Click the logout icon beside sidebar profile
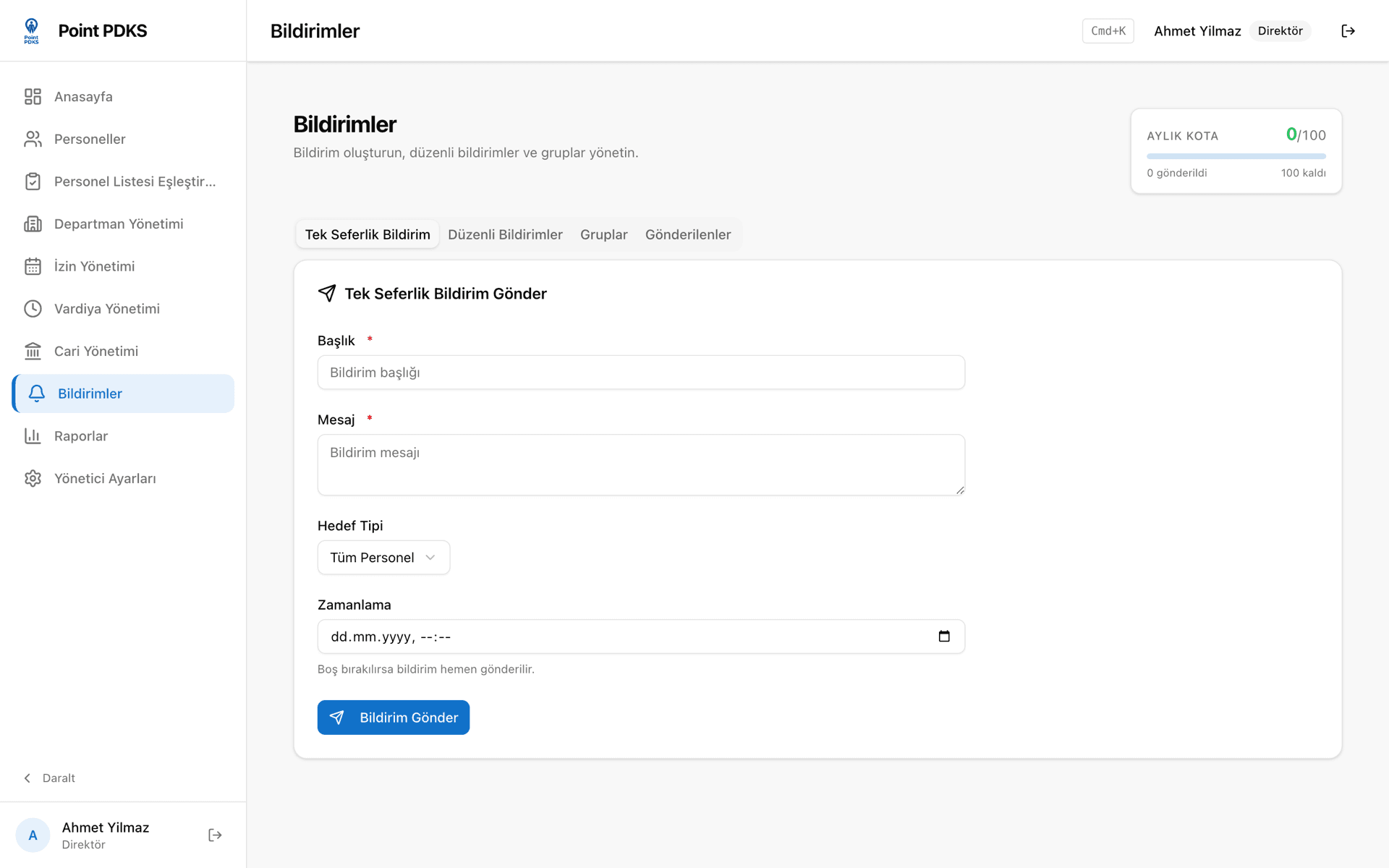Screen dimensions: 1389x868 coord(215,835)
